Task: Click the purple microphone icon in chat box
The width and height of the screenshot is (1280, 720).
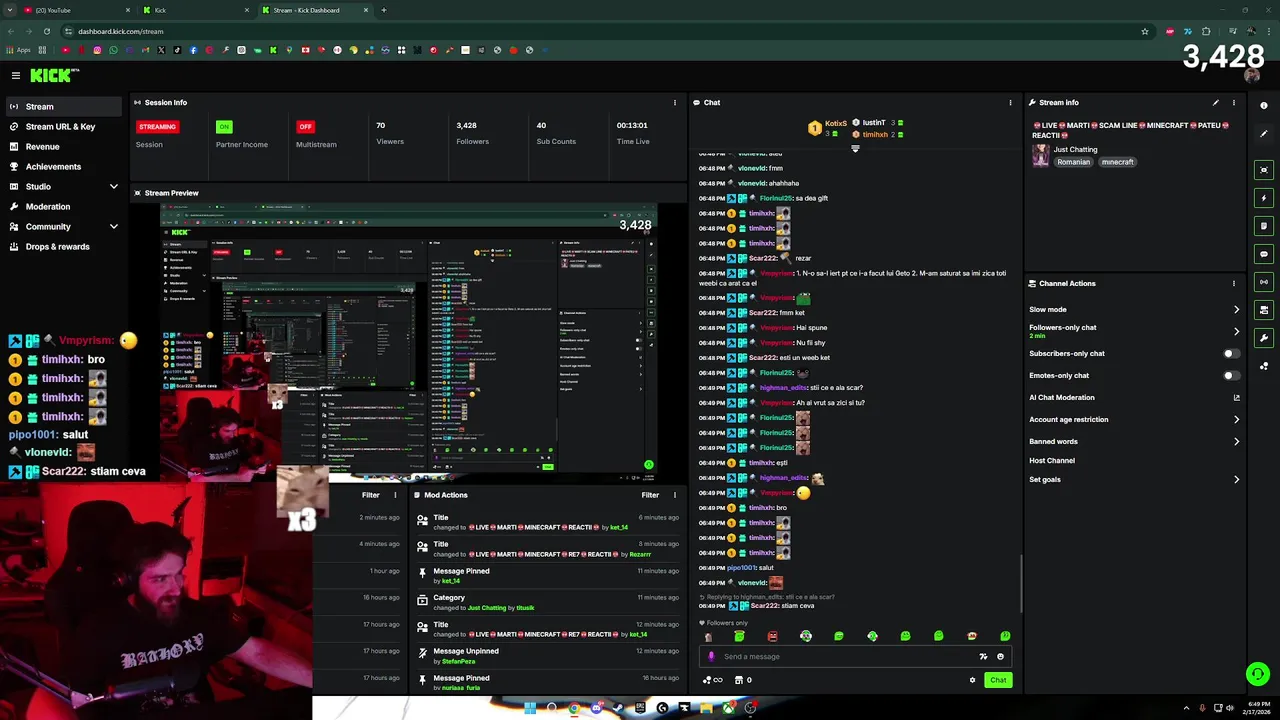Action: 711,657
